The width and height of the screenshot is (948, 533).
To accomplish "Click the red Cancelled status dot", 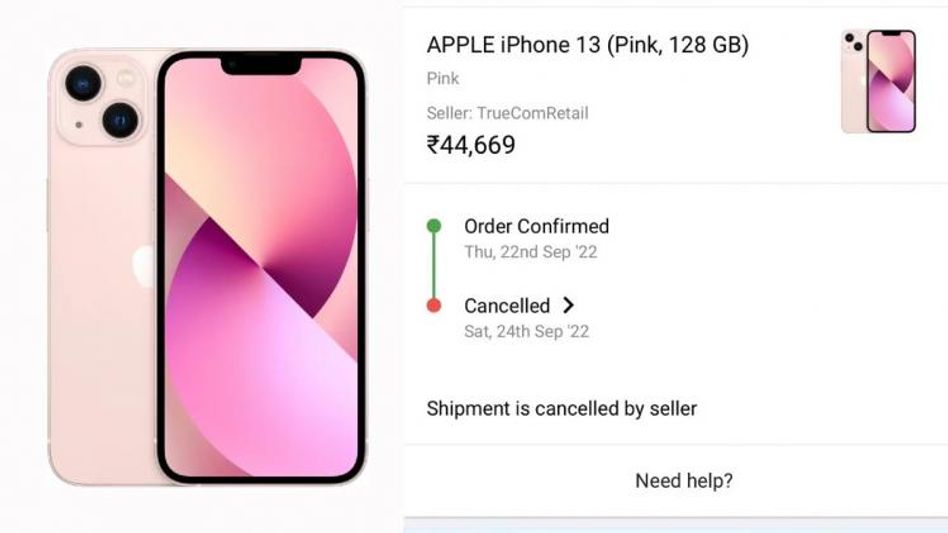I will [434, 306].
